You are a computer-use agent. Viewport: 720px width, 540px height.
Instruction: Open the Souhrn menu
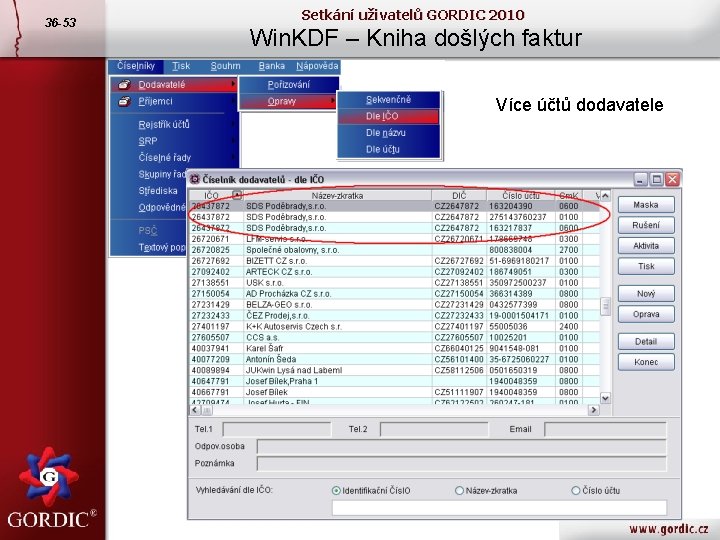tap(225, 66)
